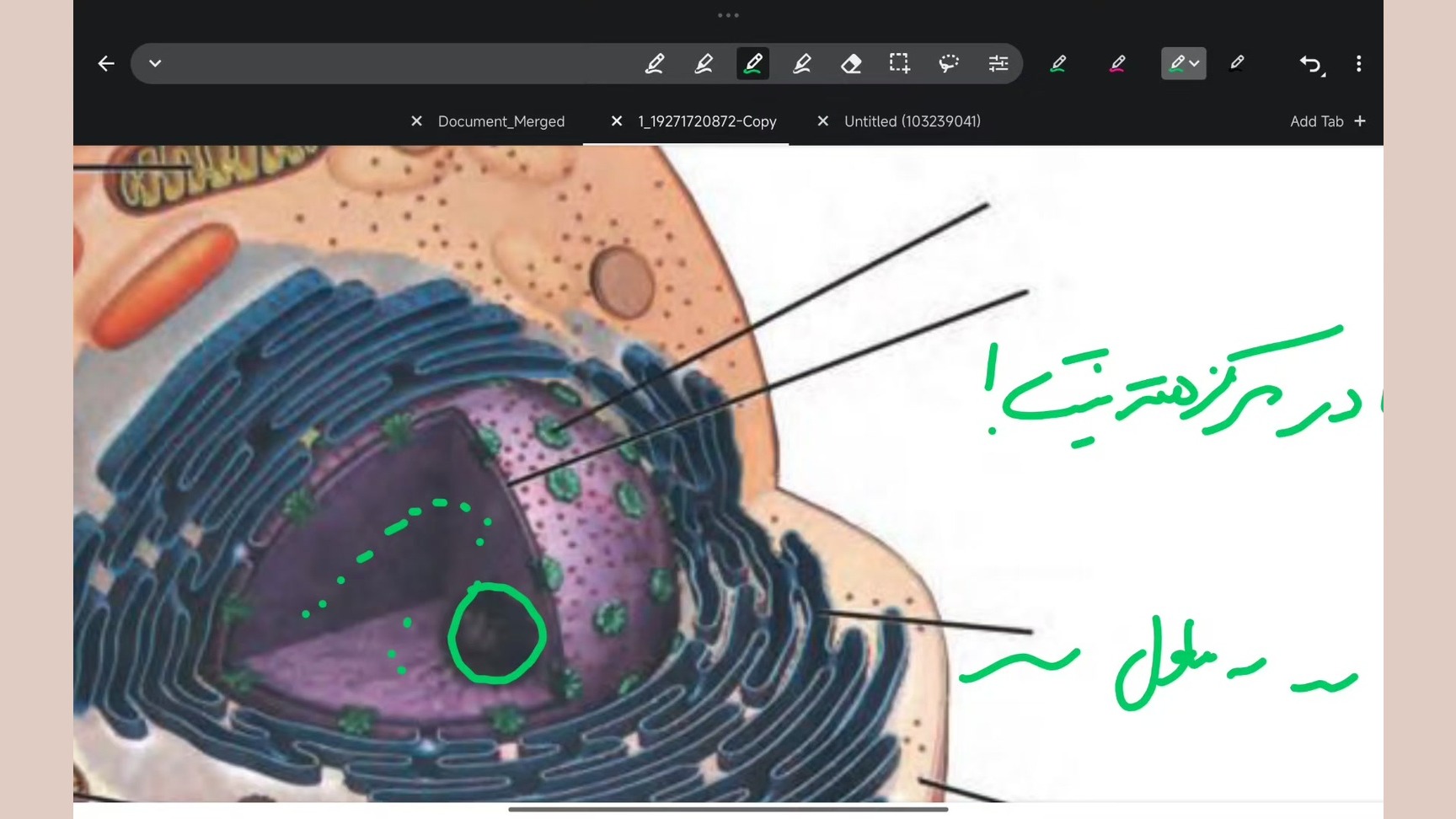
Task: Tap the back arrow to exit document
Action: coord(106,63)
